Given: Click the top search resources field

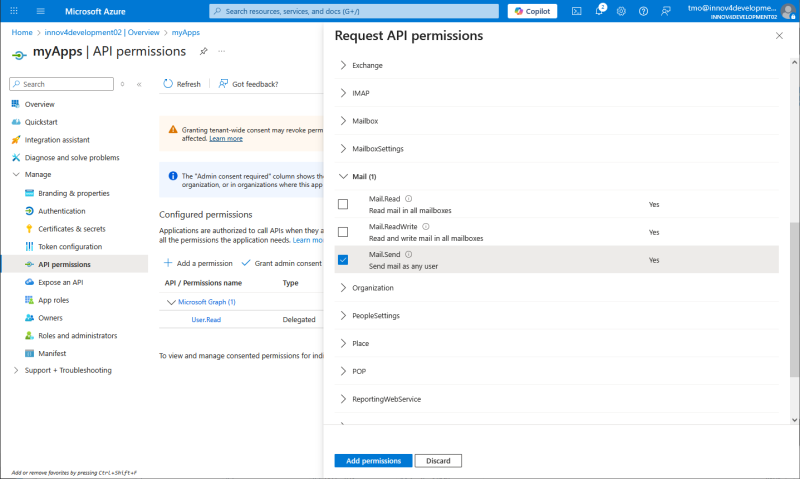Looking at the screenshot, I should click(x=355, y=11).
